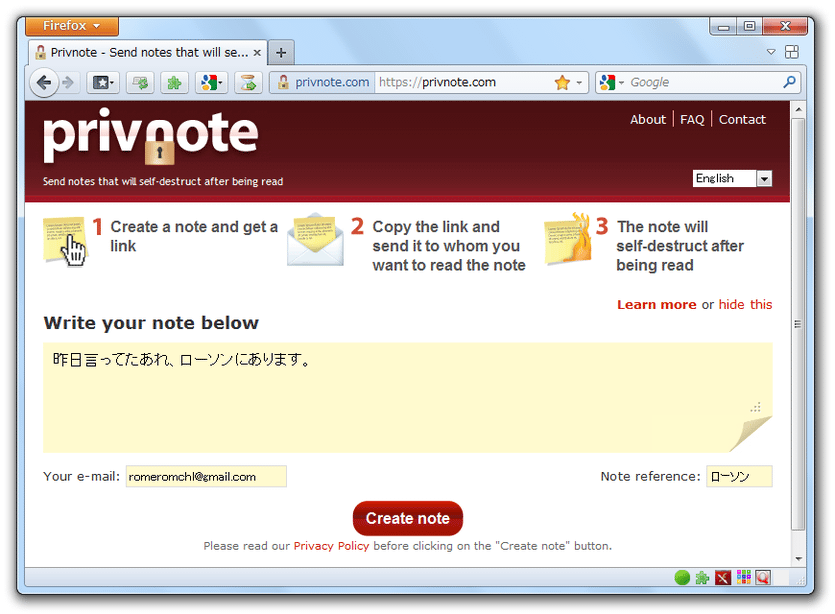
Task: Click the privnote.com site identity label
Action: coord(332,82)
